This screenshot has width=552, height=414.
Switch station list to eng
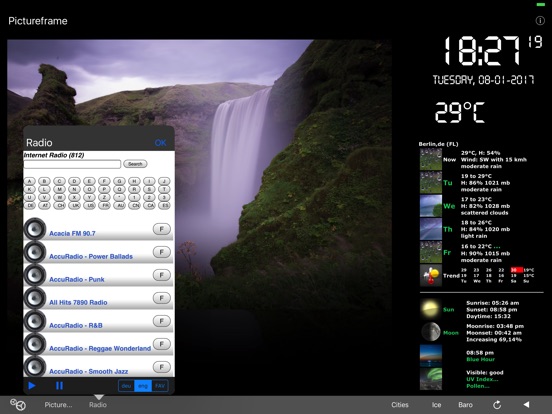point(143,386)
